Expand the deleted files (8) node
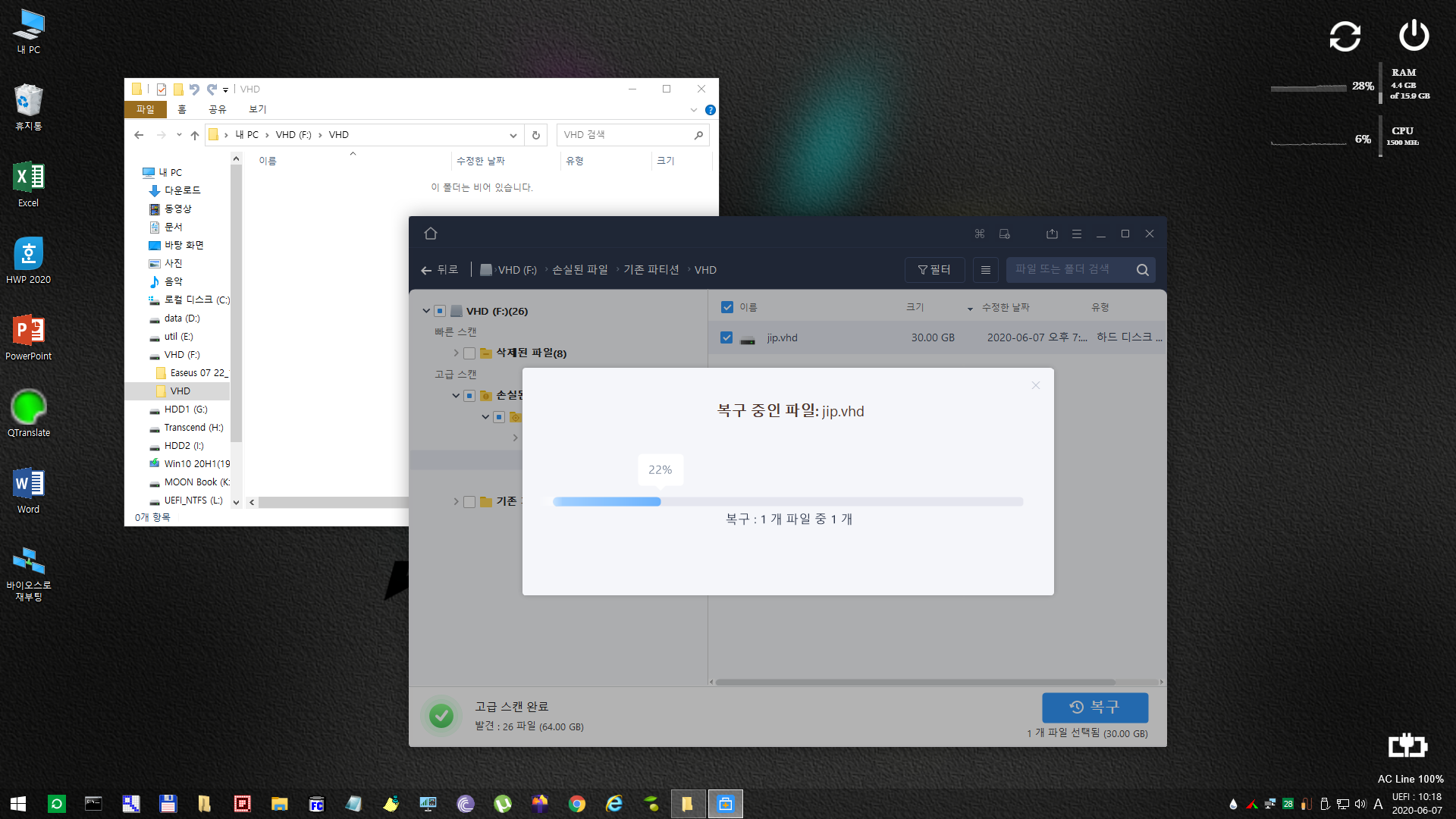This screenshot has width=1456, height=819. (x=456, y=353)
